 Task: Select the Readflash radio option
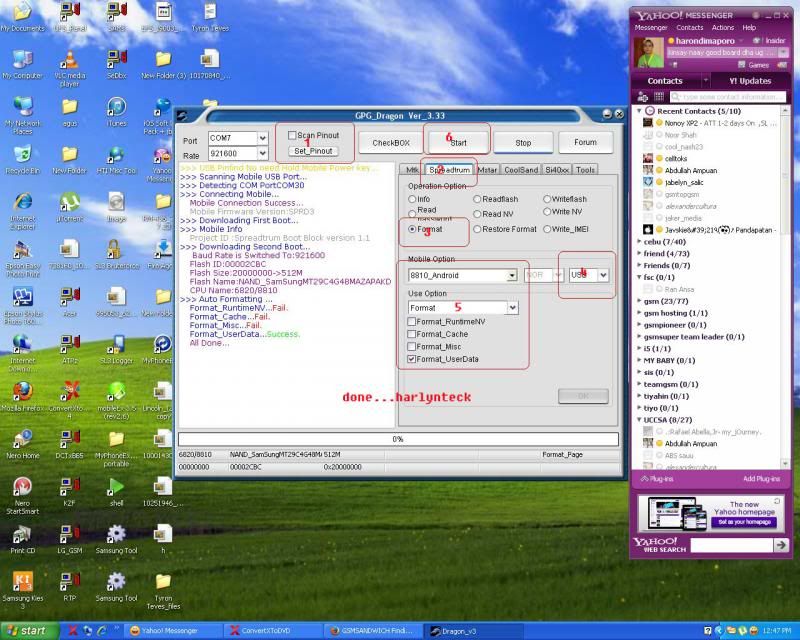pos(476,199)
